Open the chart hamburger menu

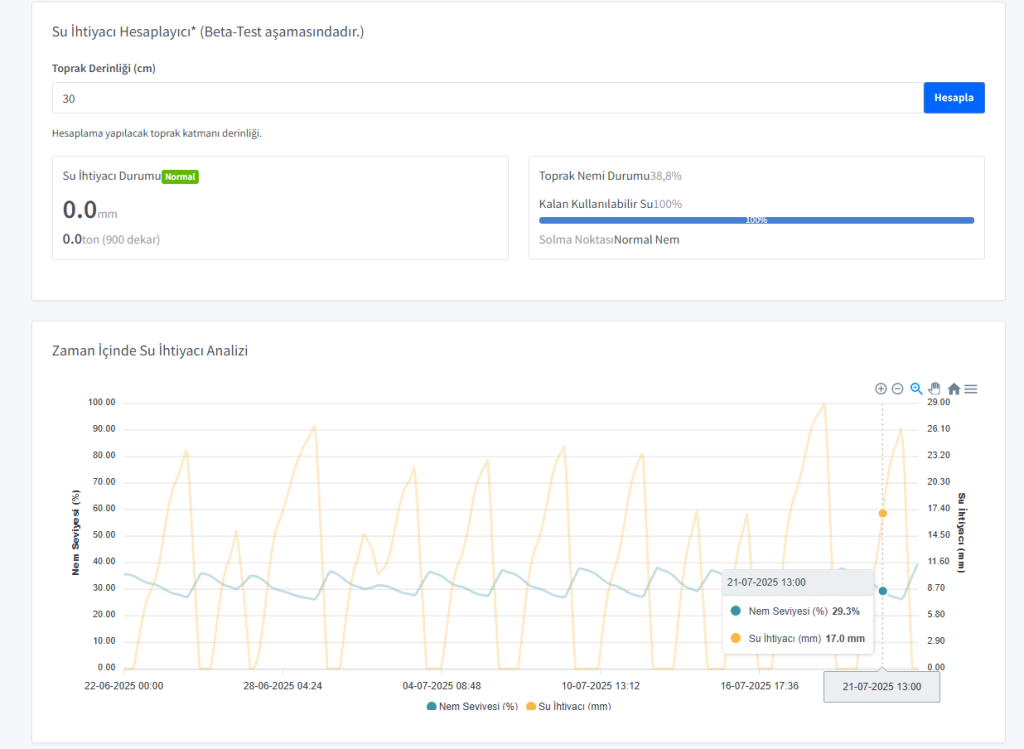(971, 389)
